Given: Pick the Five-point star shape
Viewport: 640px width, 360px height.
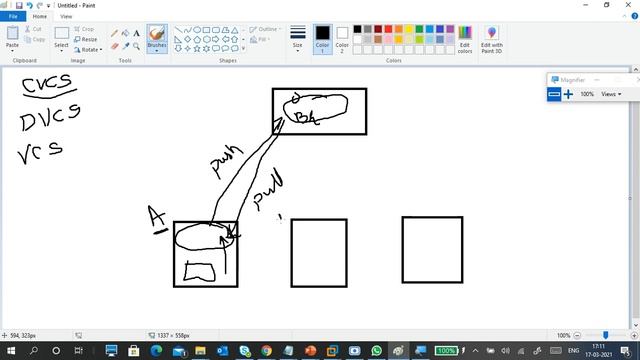Looking at the screenshot, I should tap(197, 49).
